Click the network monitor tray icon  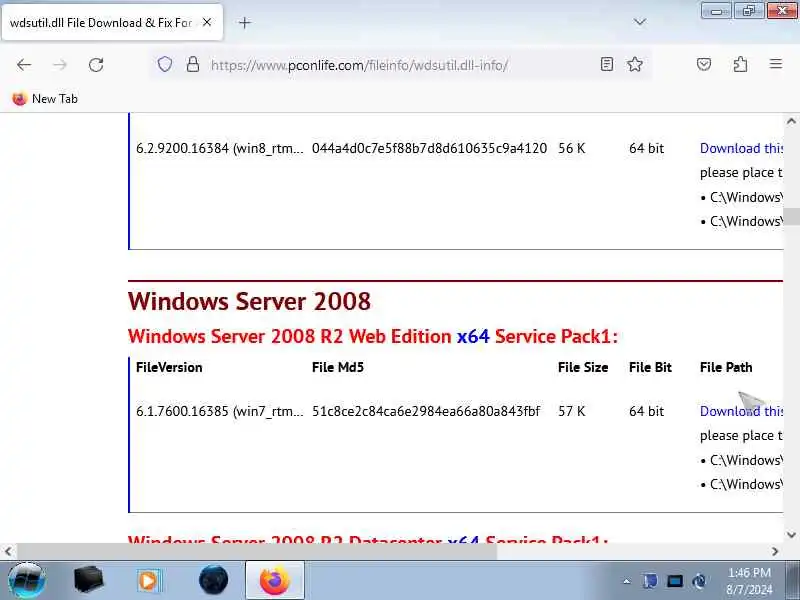click(x=674, y=581)
